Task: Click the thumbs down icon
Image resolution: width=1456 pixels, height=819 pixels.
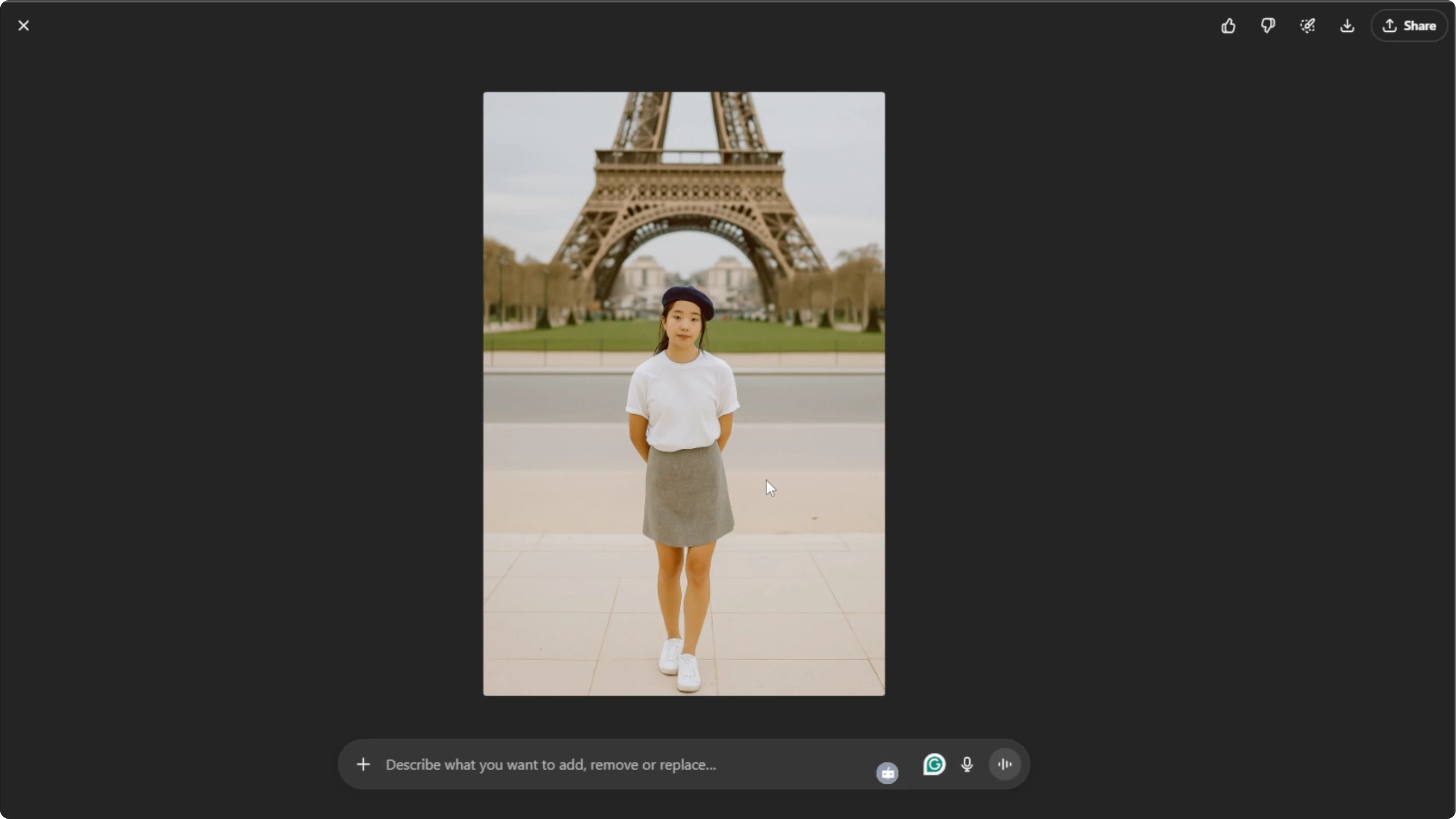Action: [1268, 25]
